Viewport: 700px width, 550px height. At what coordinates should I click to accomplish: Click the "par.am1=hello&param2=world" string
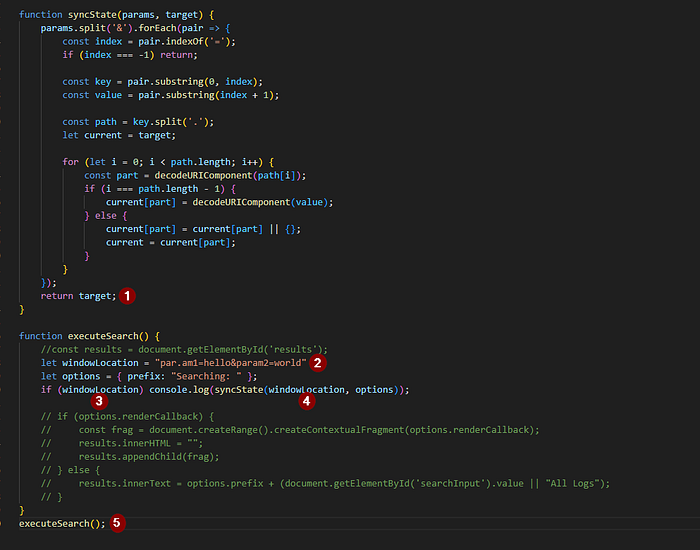[x=230, y=363]
